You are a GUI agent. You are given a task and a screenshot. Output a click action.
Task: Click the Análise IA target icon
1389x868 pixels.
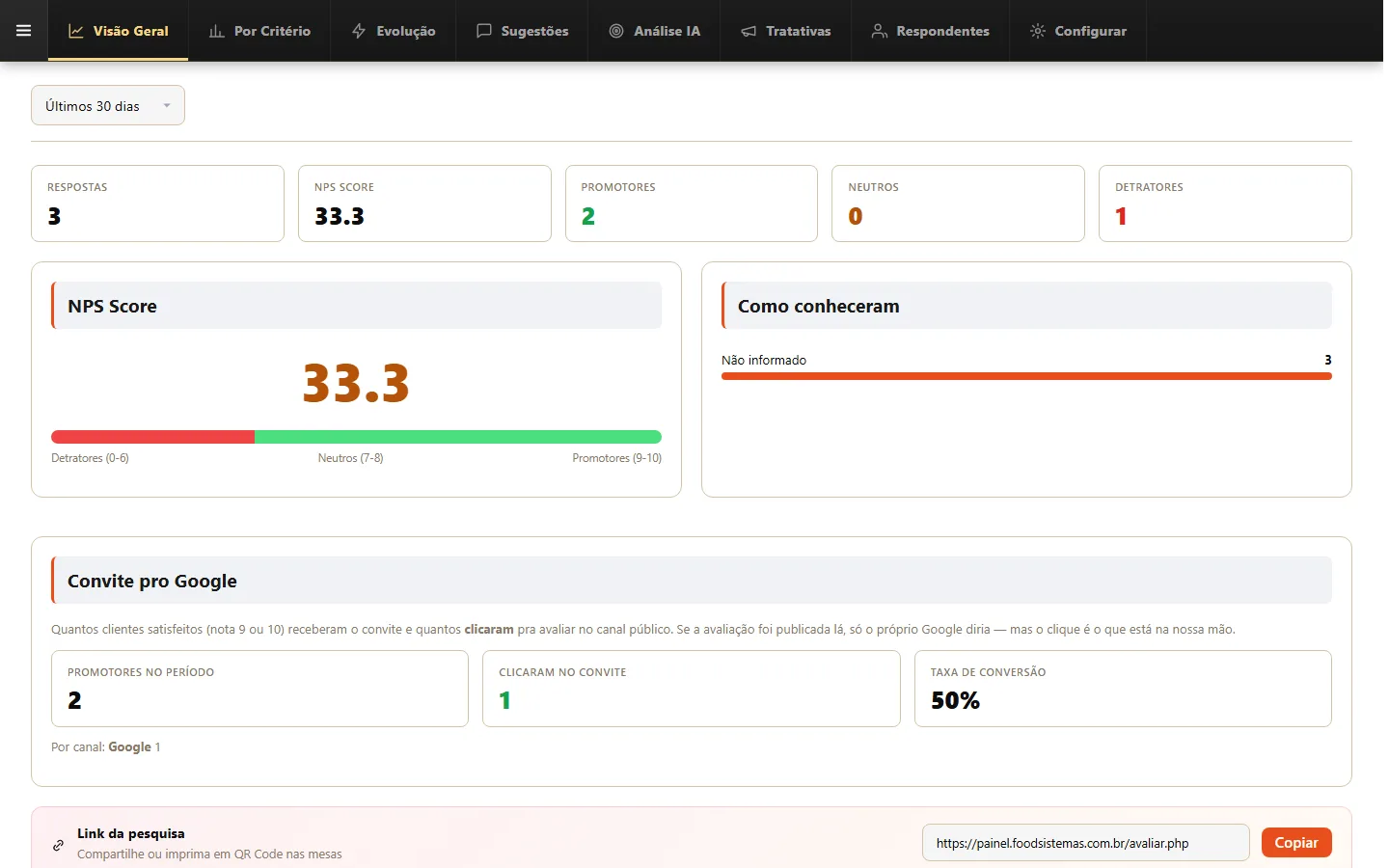tap(616, 31)
